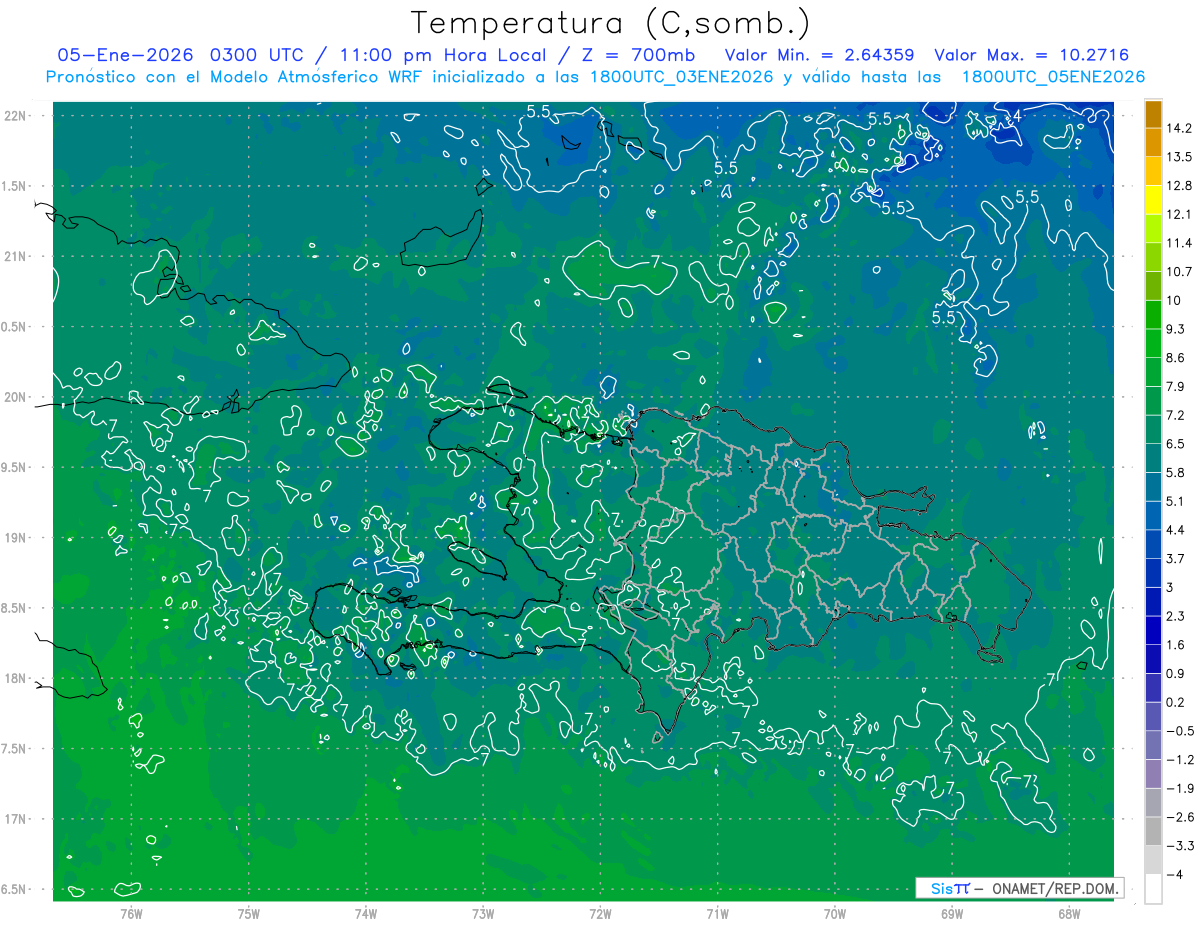Click the '0300 UTC' time text
The width and height of the screenshot is (1200, 927).
pyautogui.click(x=261, y=54)
